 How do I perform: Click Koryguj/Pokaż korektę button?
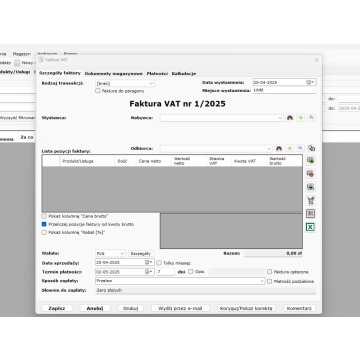coord(246,308)
